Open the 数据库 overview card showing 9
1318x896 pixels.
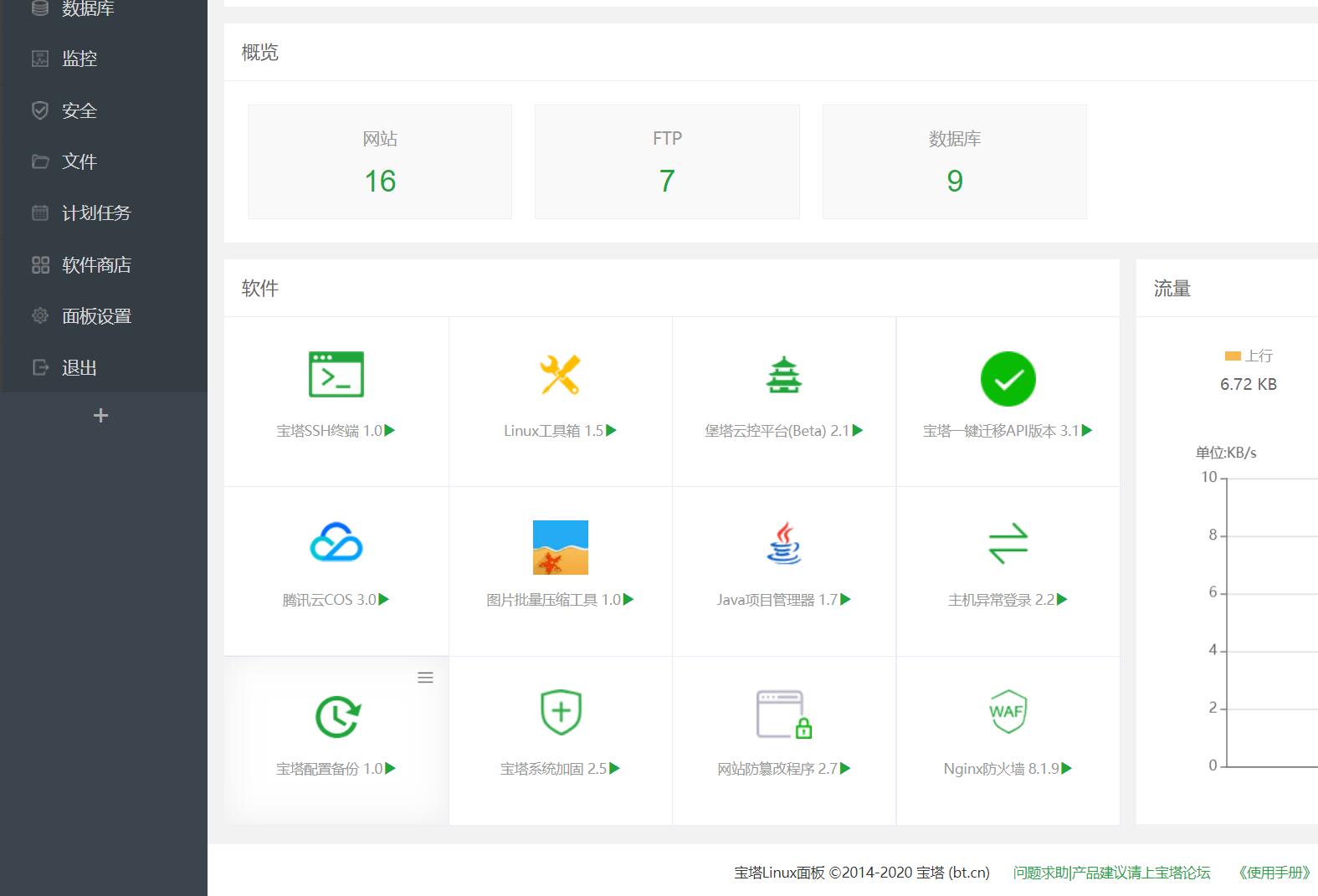tap(955, 161)
